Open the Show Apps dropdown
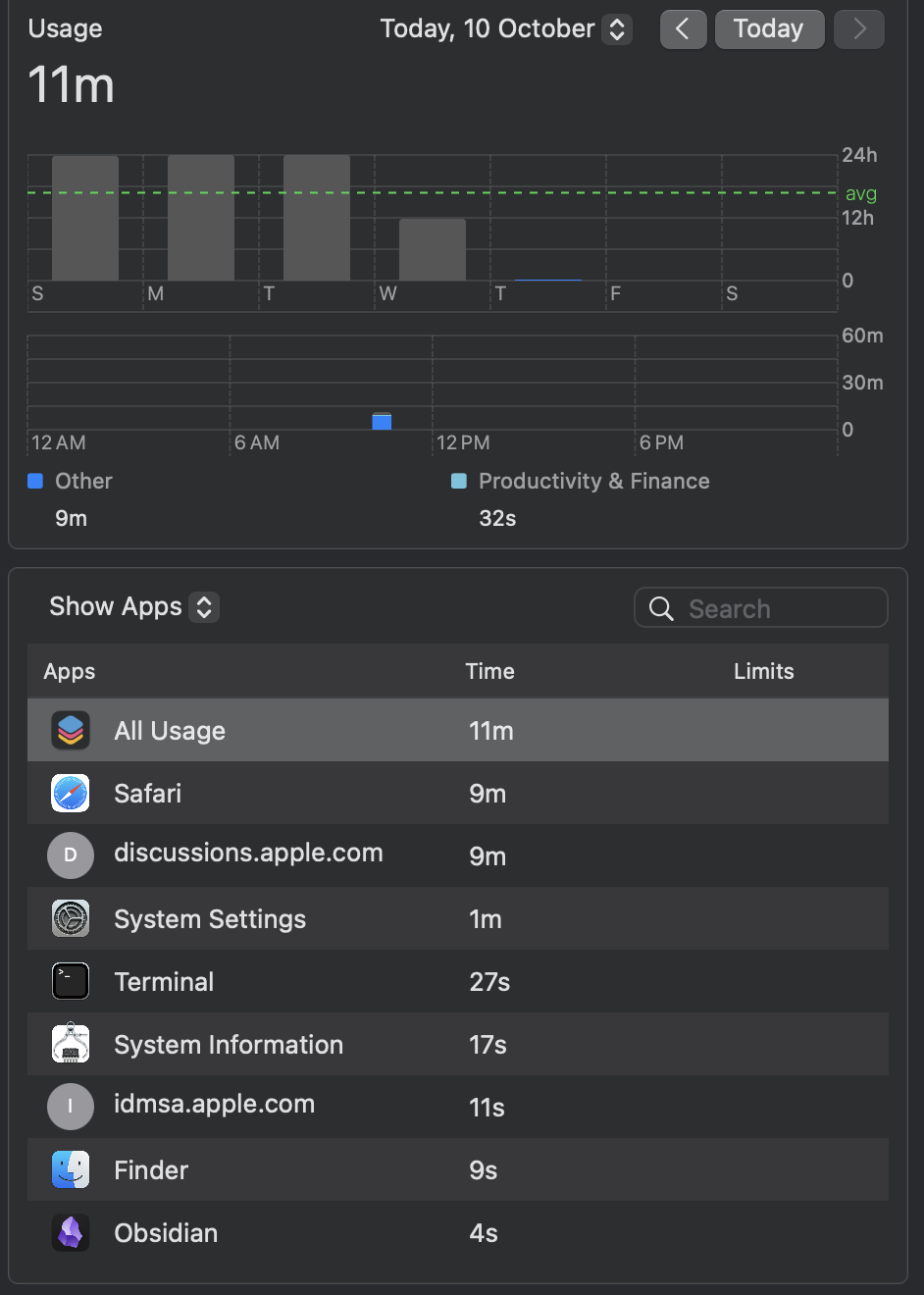This screenshot has height=1295, width=924. (133, 607)
